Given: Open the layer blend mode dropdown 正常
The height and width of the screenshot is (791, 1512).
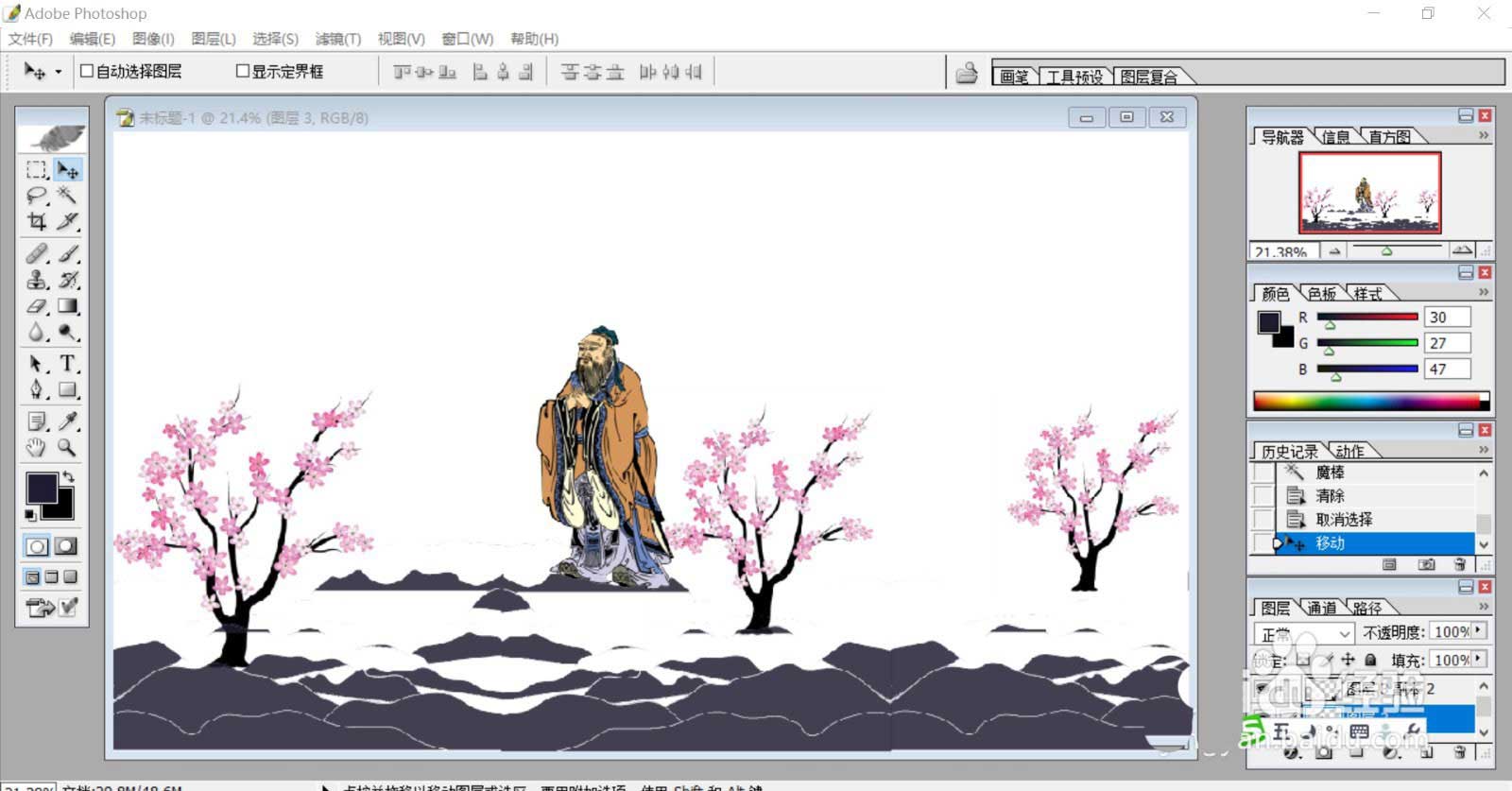Looking at the screenshot, I should click(1305, 633).
